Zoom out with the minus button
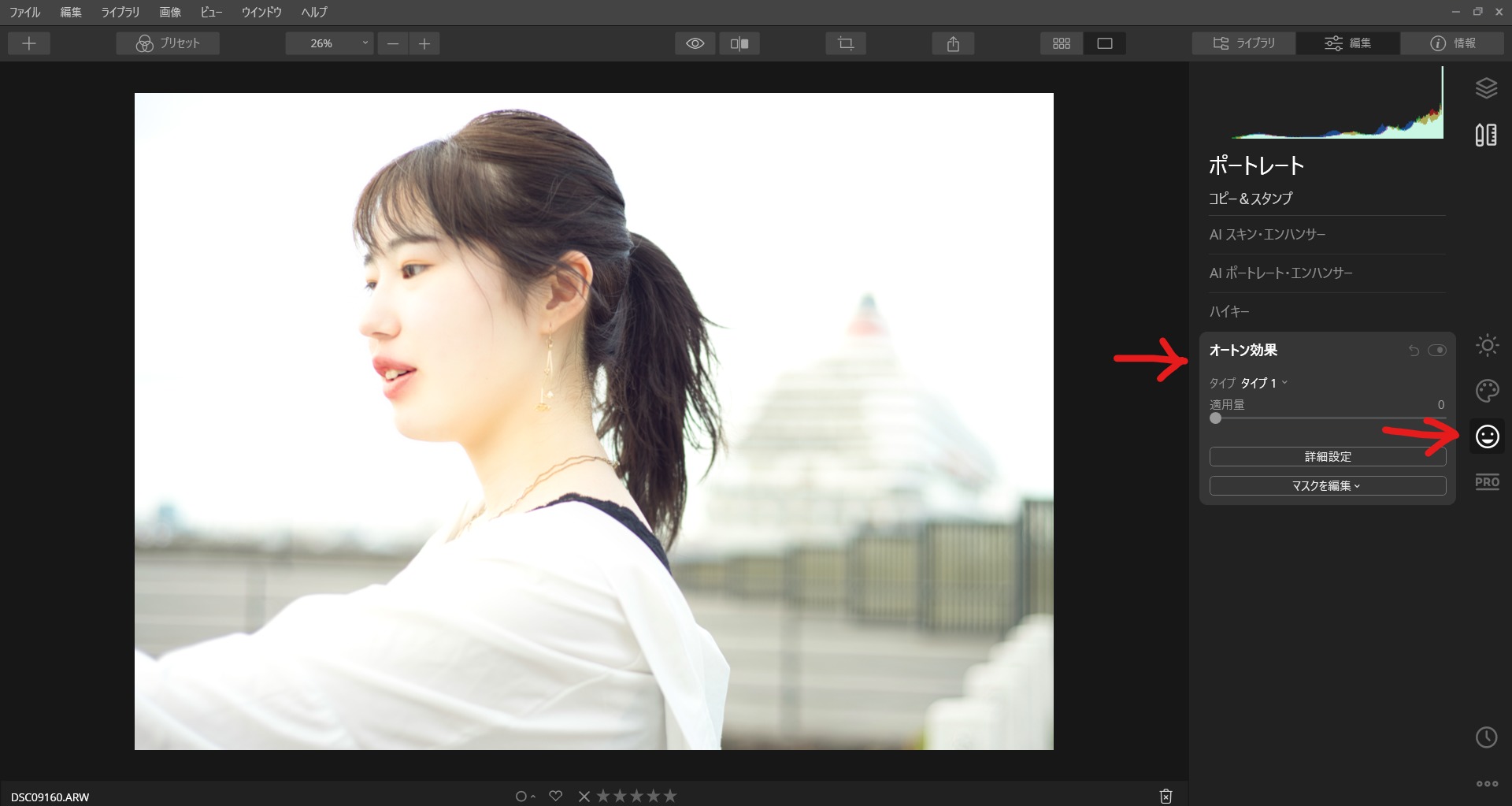Screen dimensions: 1512x806 pyautogui.click(x=393, y=43)
